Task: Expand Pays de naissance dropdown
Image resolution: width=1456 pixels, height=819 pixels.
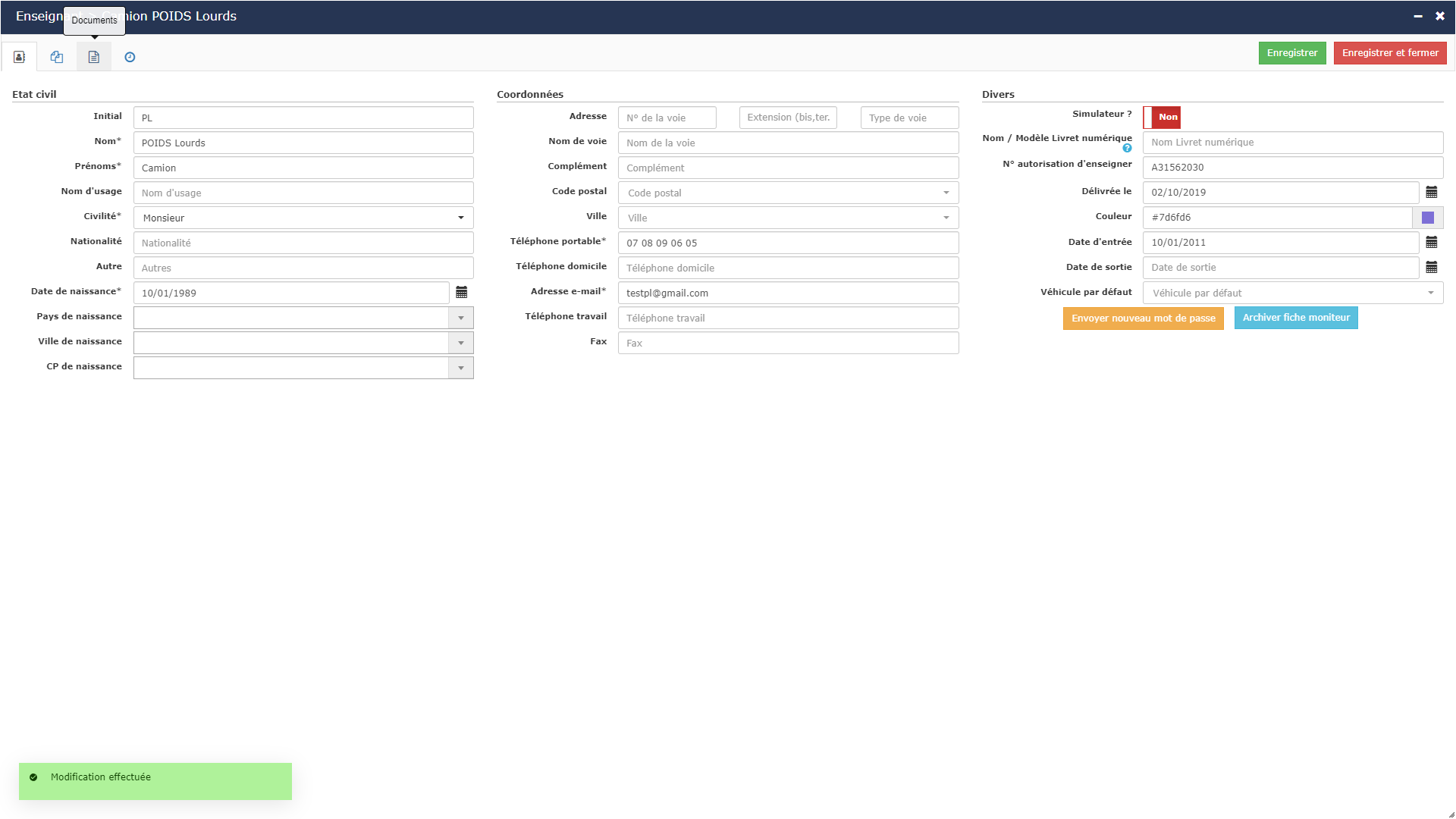Action: [460, 318]
